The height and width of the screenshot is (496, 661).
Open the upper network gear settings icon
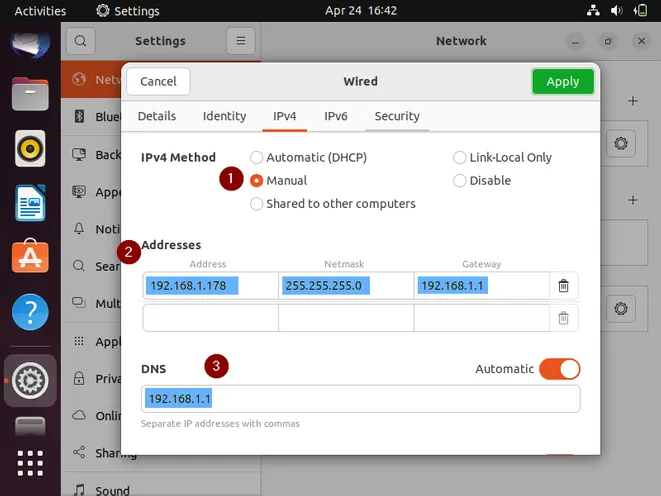pos(621,143)
